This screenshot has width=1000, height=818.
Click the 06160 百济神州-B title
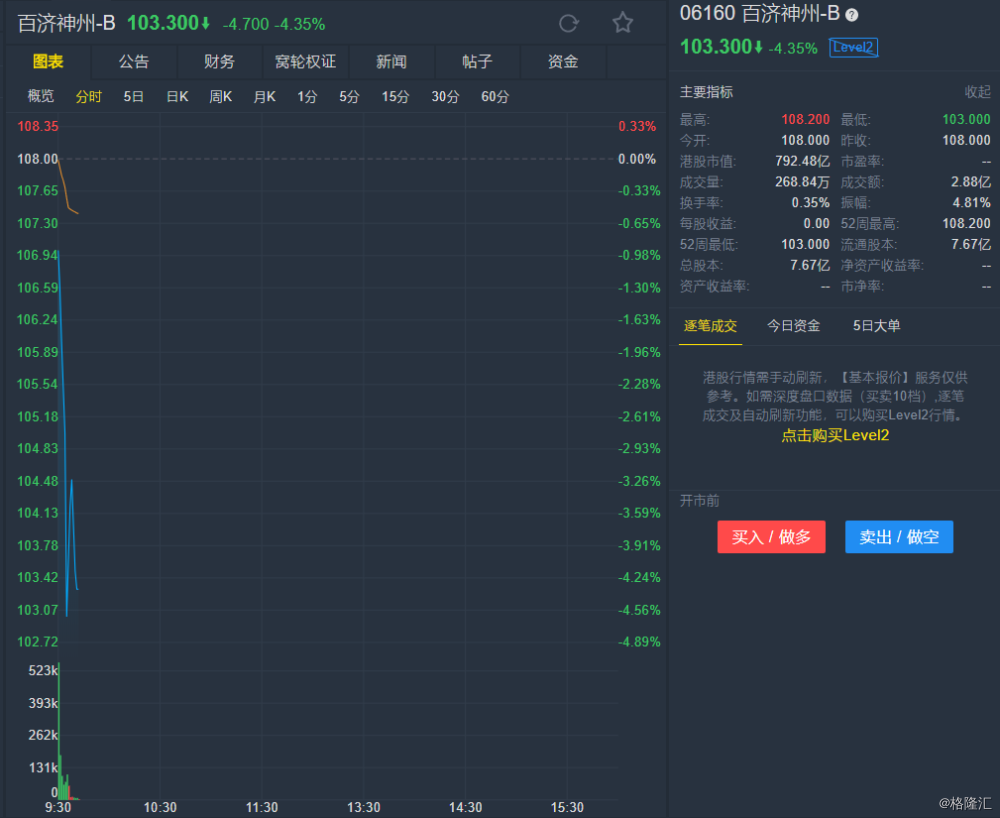760,13
